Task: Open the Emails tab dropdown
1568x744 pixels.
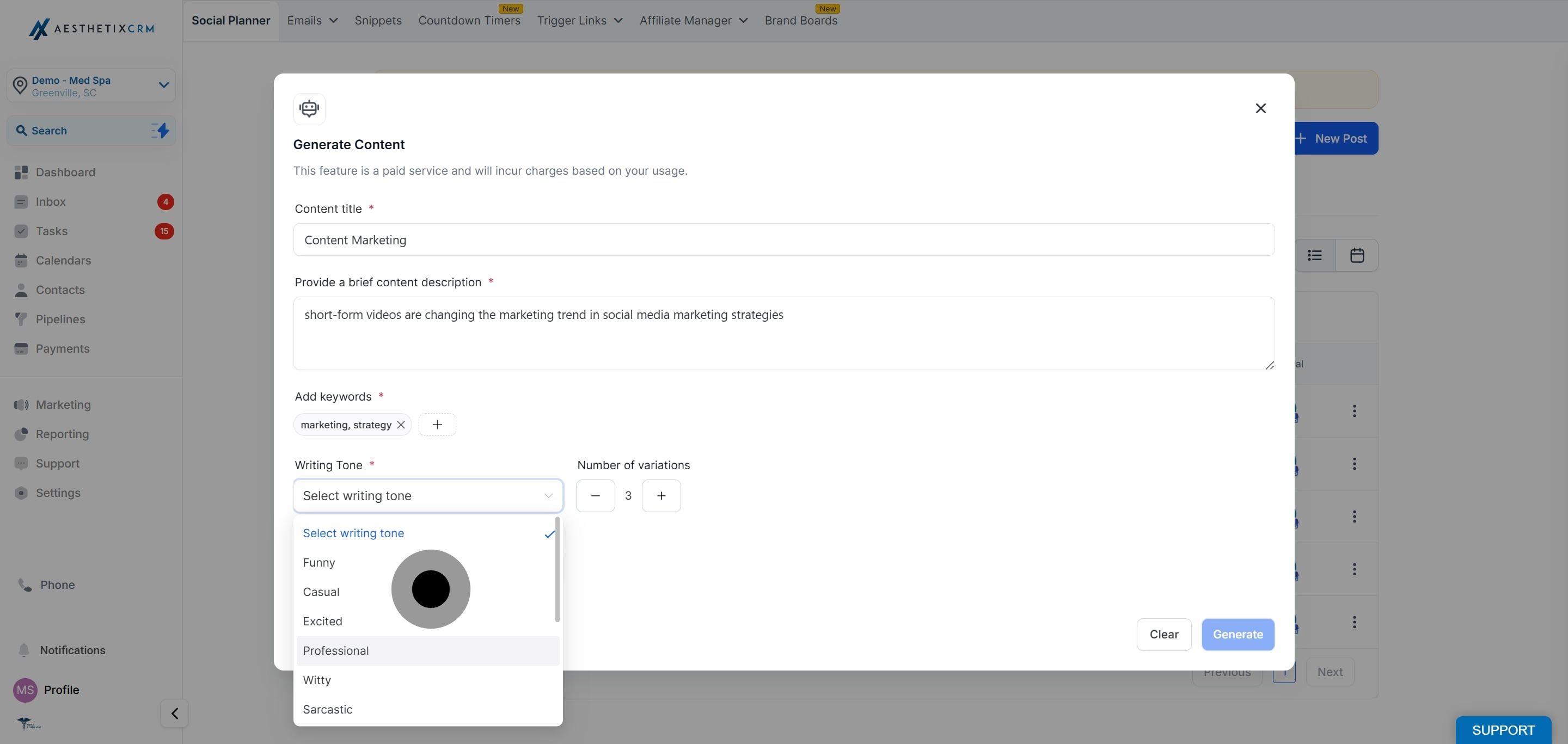Action: pyautogui.click(x=313, y=21)
